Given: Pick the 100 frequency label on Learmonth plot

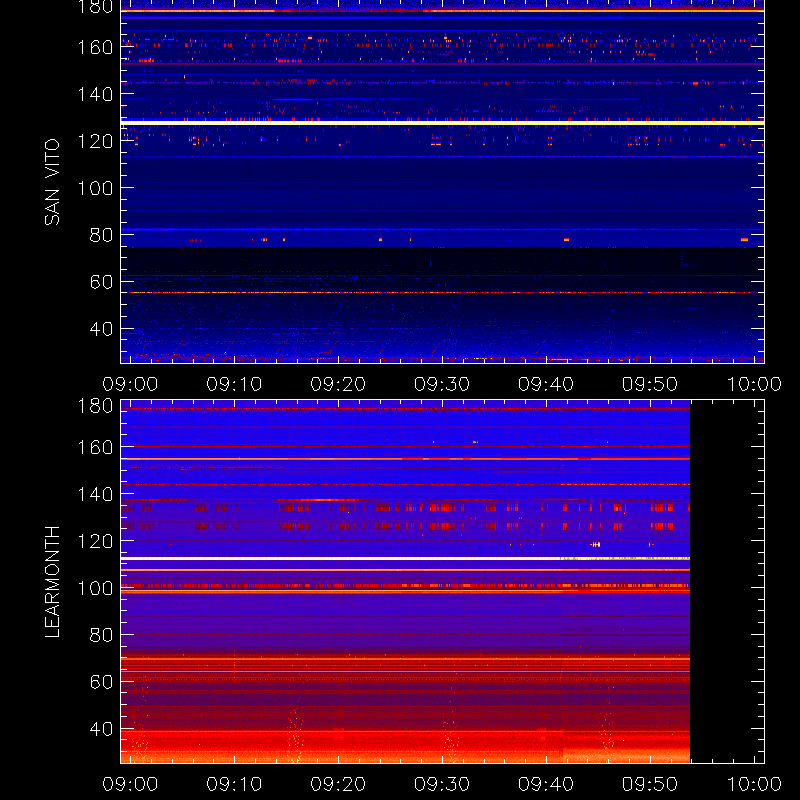Looking at the screenshot, I should coord(95,588).
